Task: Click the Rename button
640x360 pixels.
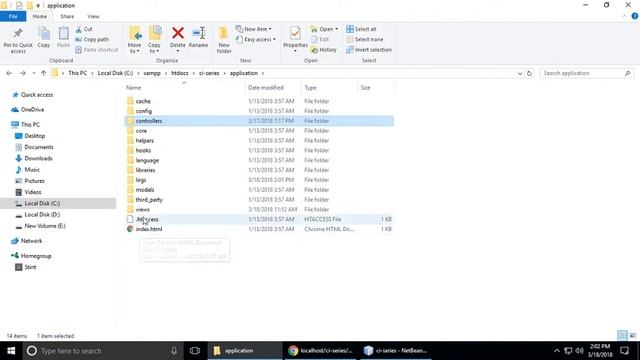Action: click(198, 38)
